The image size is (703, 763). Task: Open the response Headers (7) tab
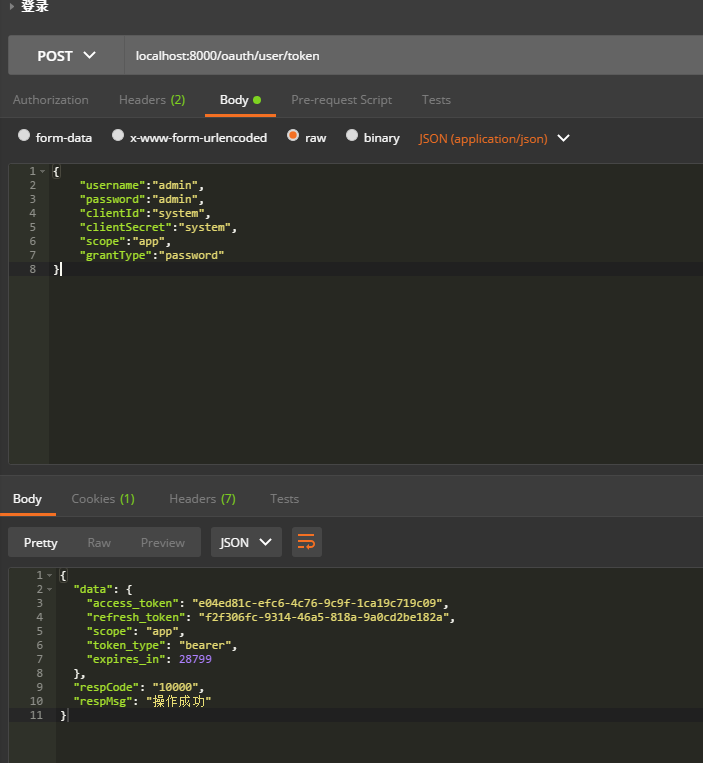(202, 499)
